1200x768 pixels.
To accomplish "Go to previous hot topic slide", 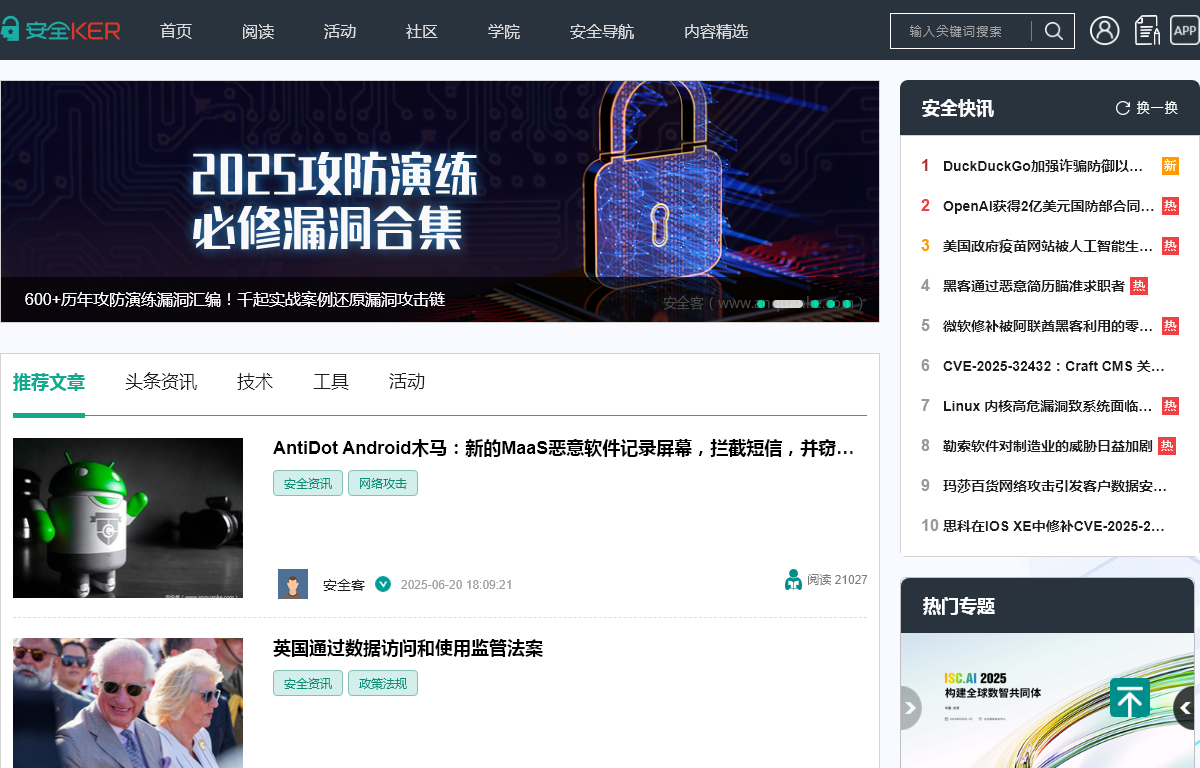I will tap(910, 708).
